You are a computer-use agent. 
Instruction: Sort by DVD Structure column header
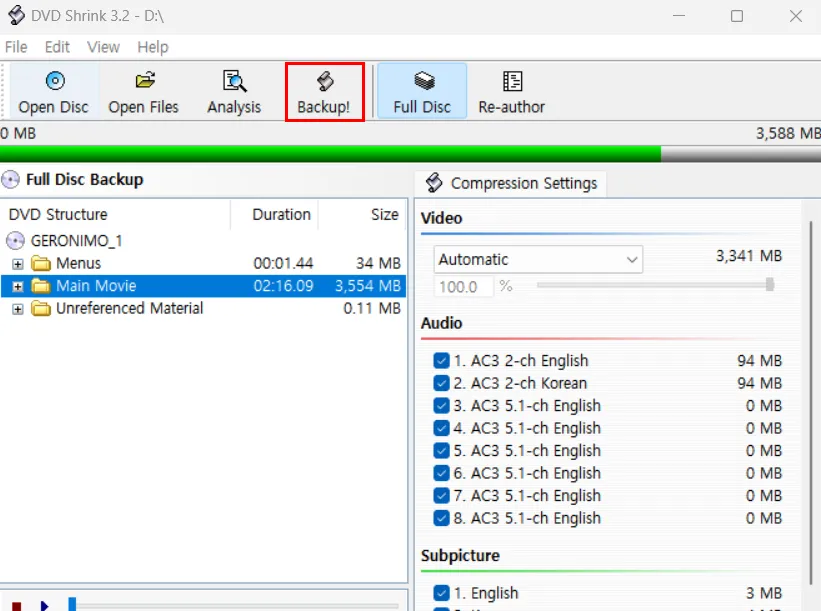tap(116, 215)
